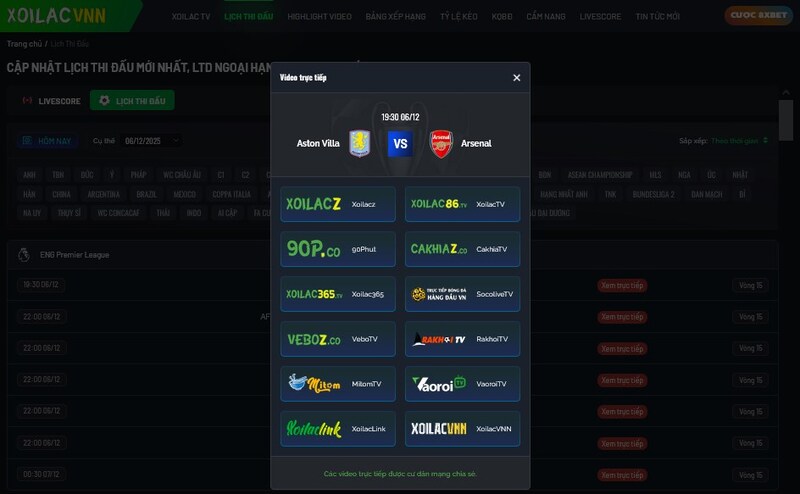Open the Bảng xếp hạng menu item
This screenshot has height=494, width=800.
pos(396,17)
